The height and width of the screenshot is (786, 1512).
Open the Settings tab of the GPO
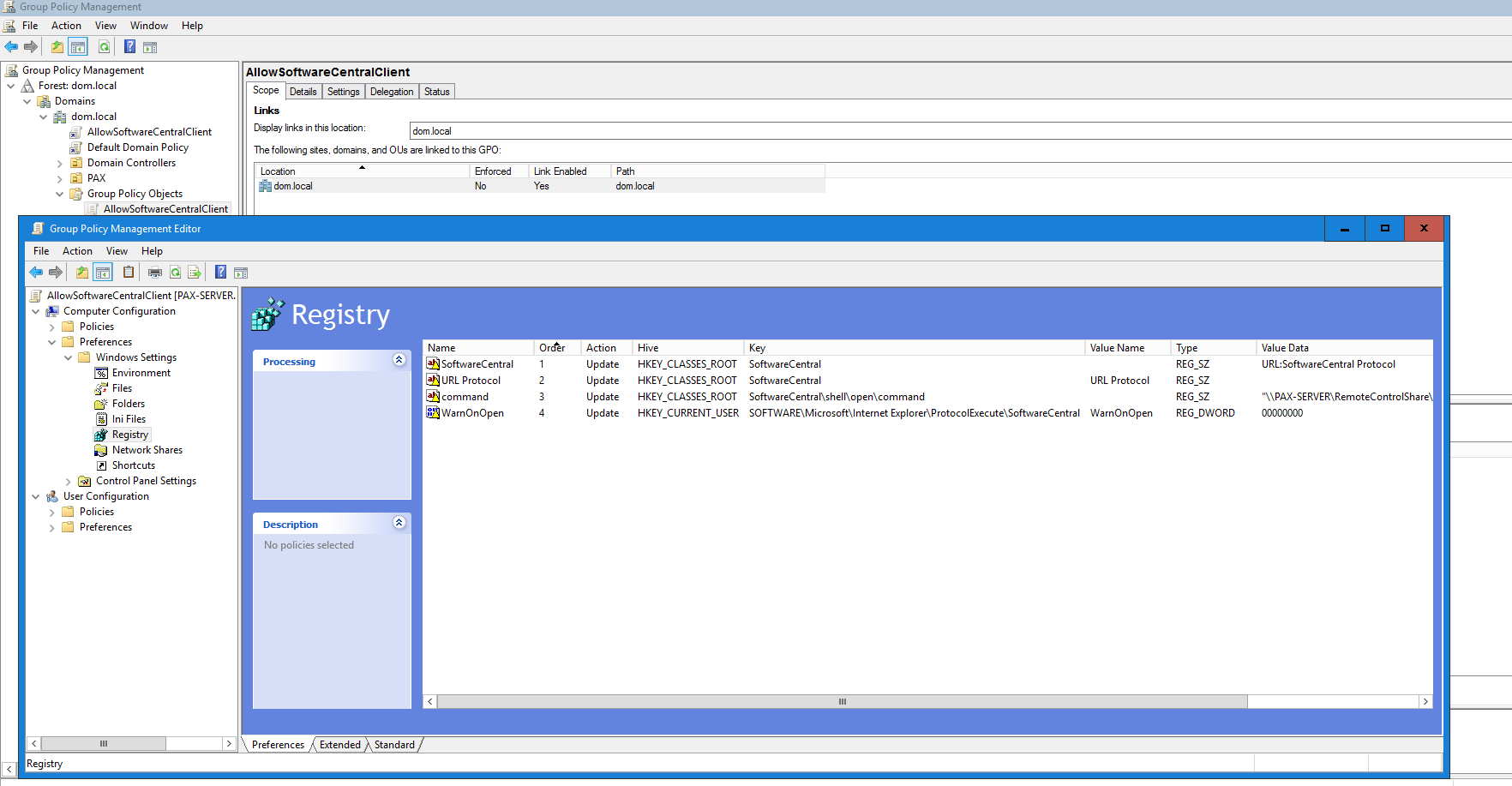343,92
